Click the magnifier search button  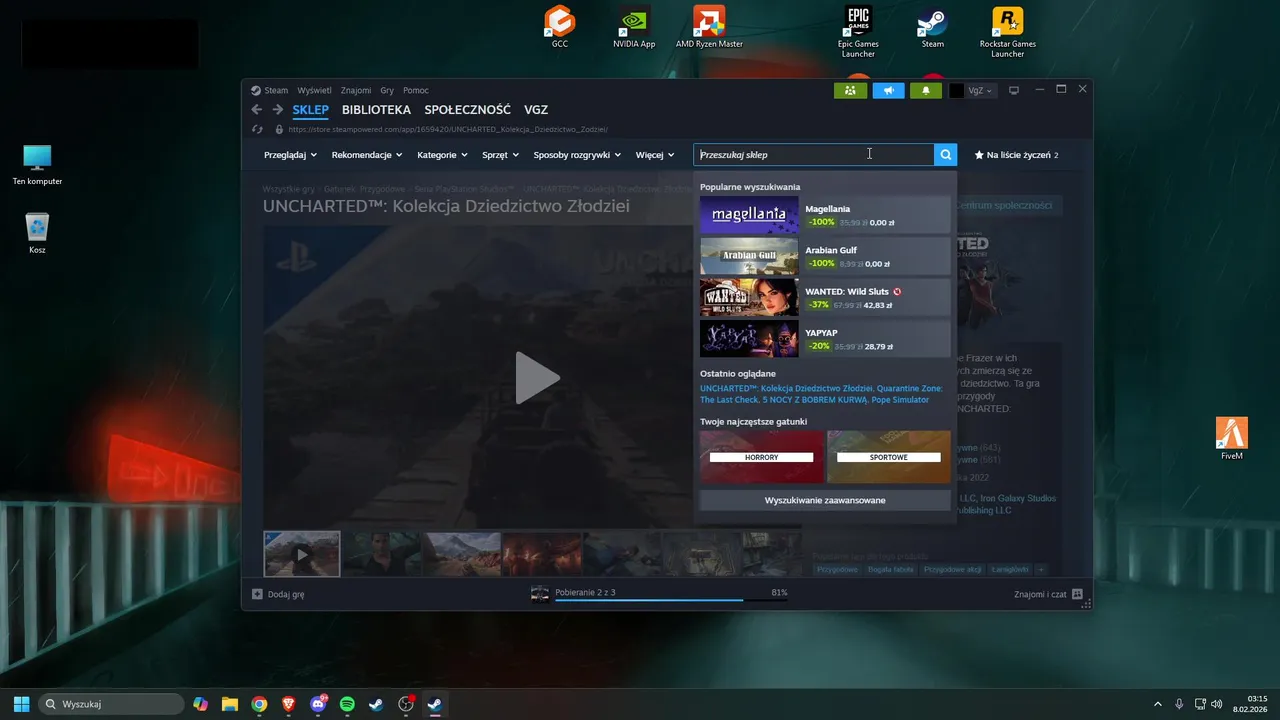click(945, 155)
